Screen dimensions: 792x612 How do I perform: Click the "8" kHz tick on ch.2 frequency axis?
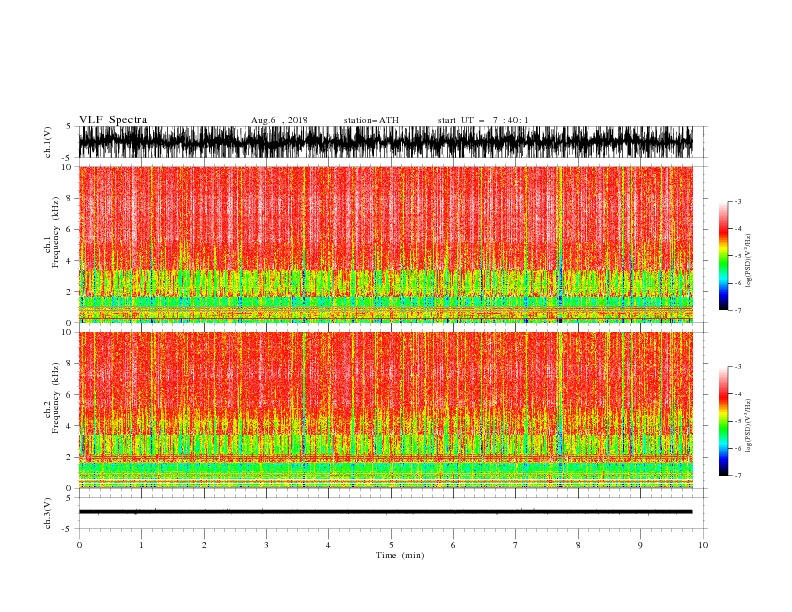click(69, 364)
